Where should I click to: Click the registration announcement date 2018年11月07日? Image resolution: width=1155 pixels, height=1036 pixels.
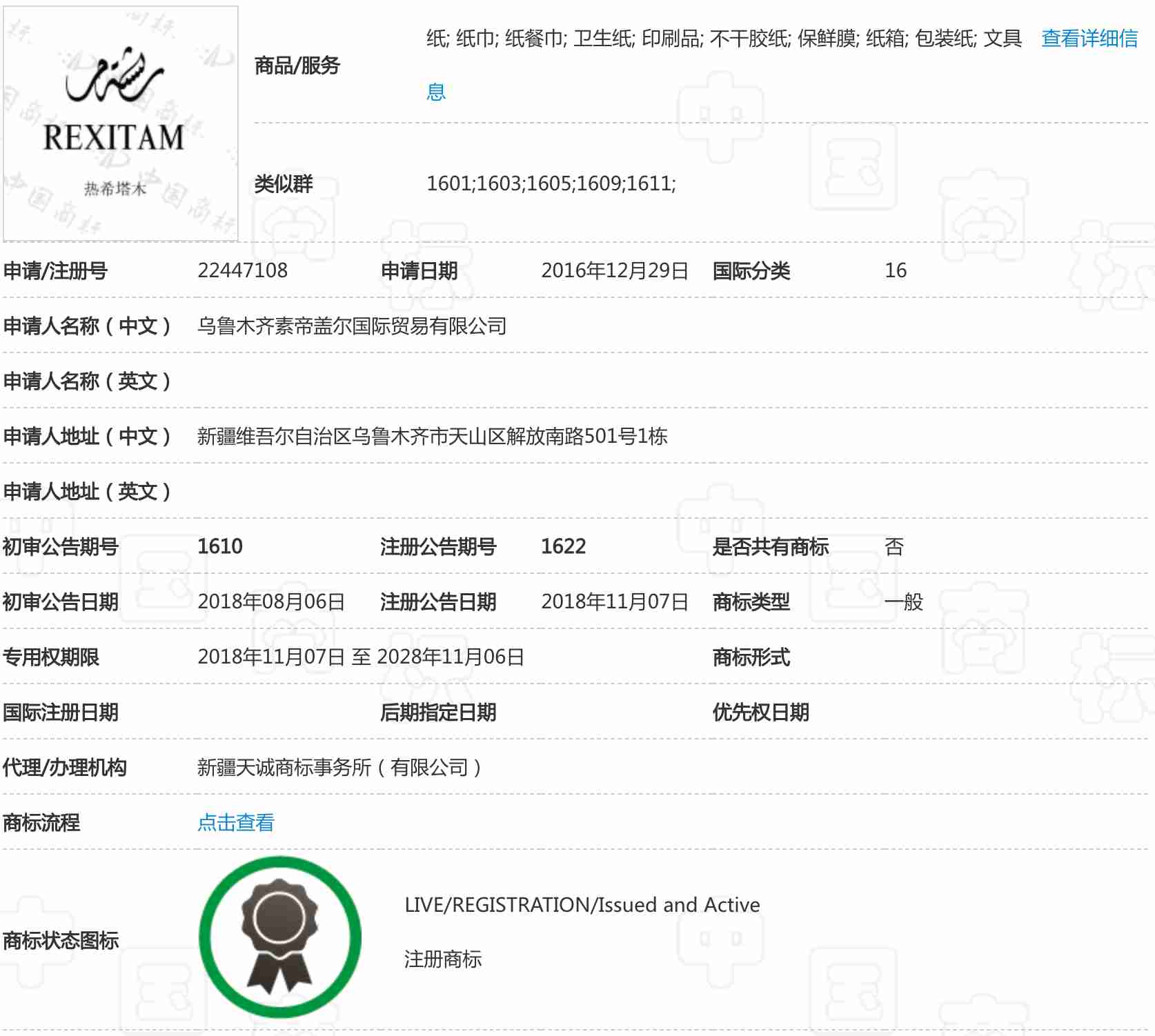(614, 601)
